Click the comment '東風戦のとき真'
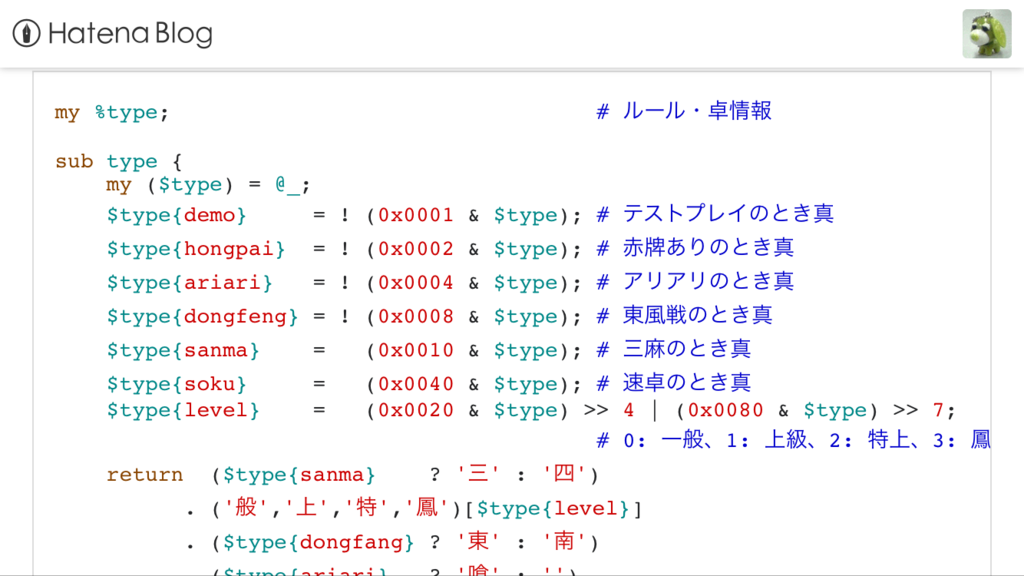This screenshot has height=576, width=1024. pyautogui.click(x=697, y=315)
